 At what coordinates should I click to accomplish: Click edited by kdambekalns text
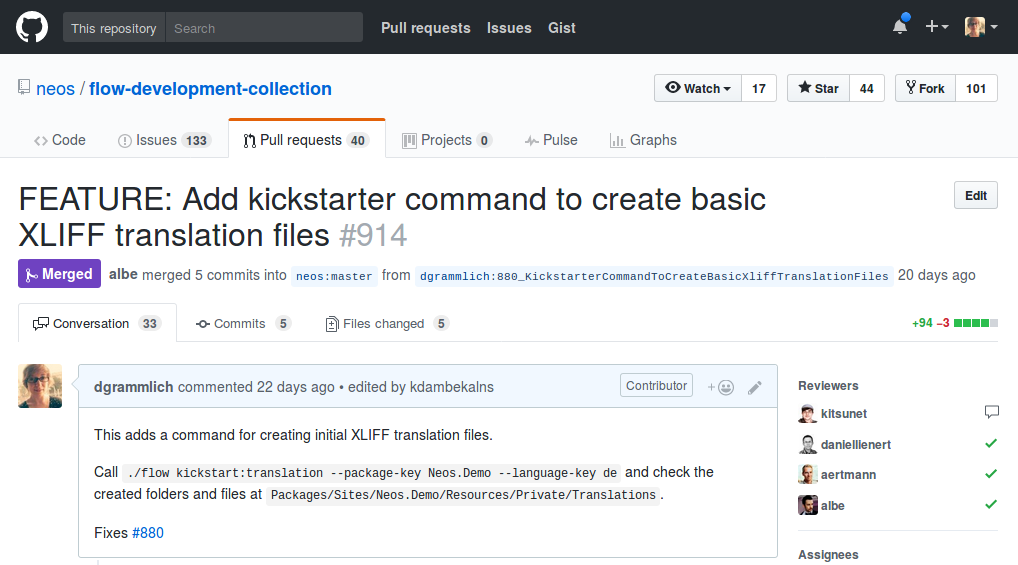(x=421, y=387)
